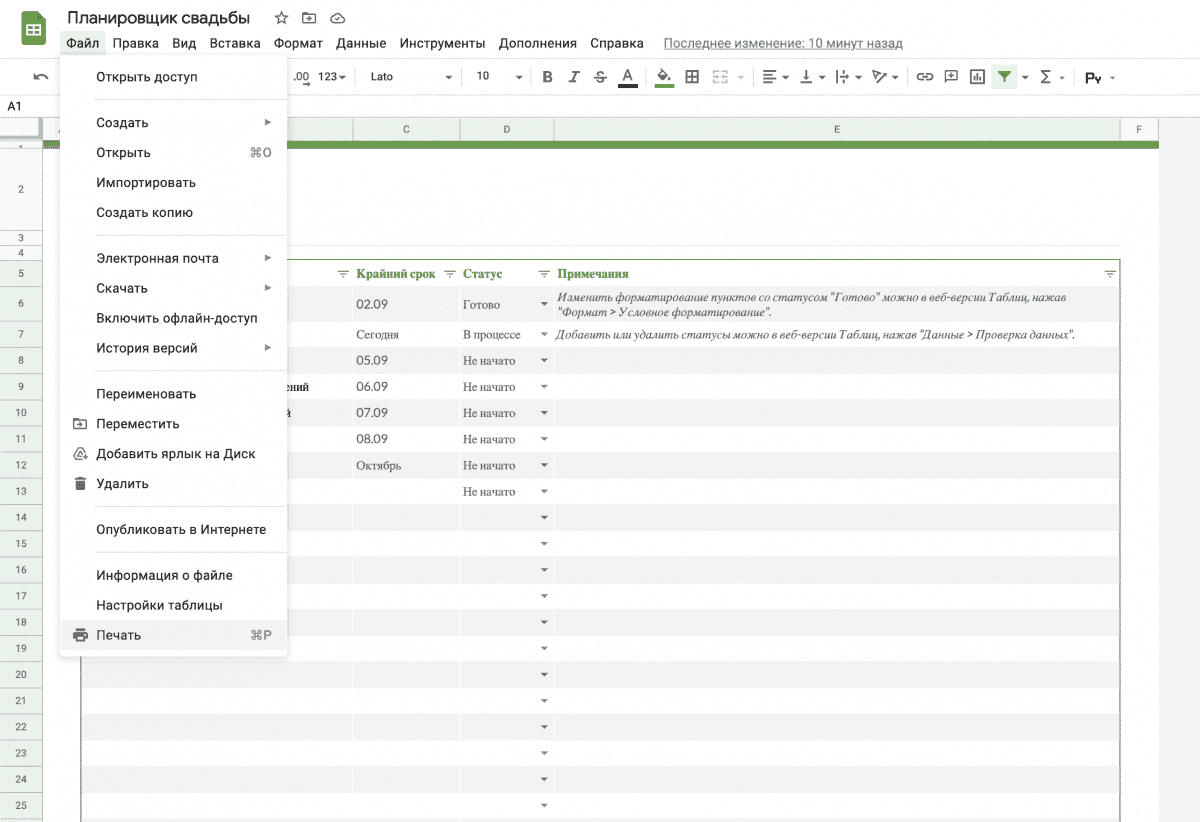Open the status dropdown showing 'Готово'
Screen dimensions: 1200x822
543,302
